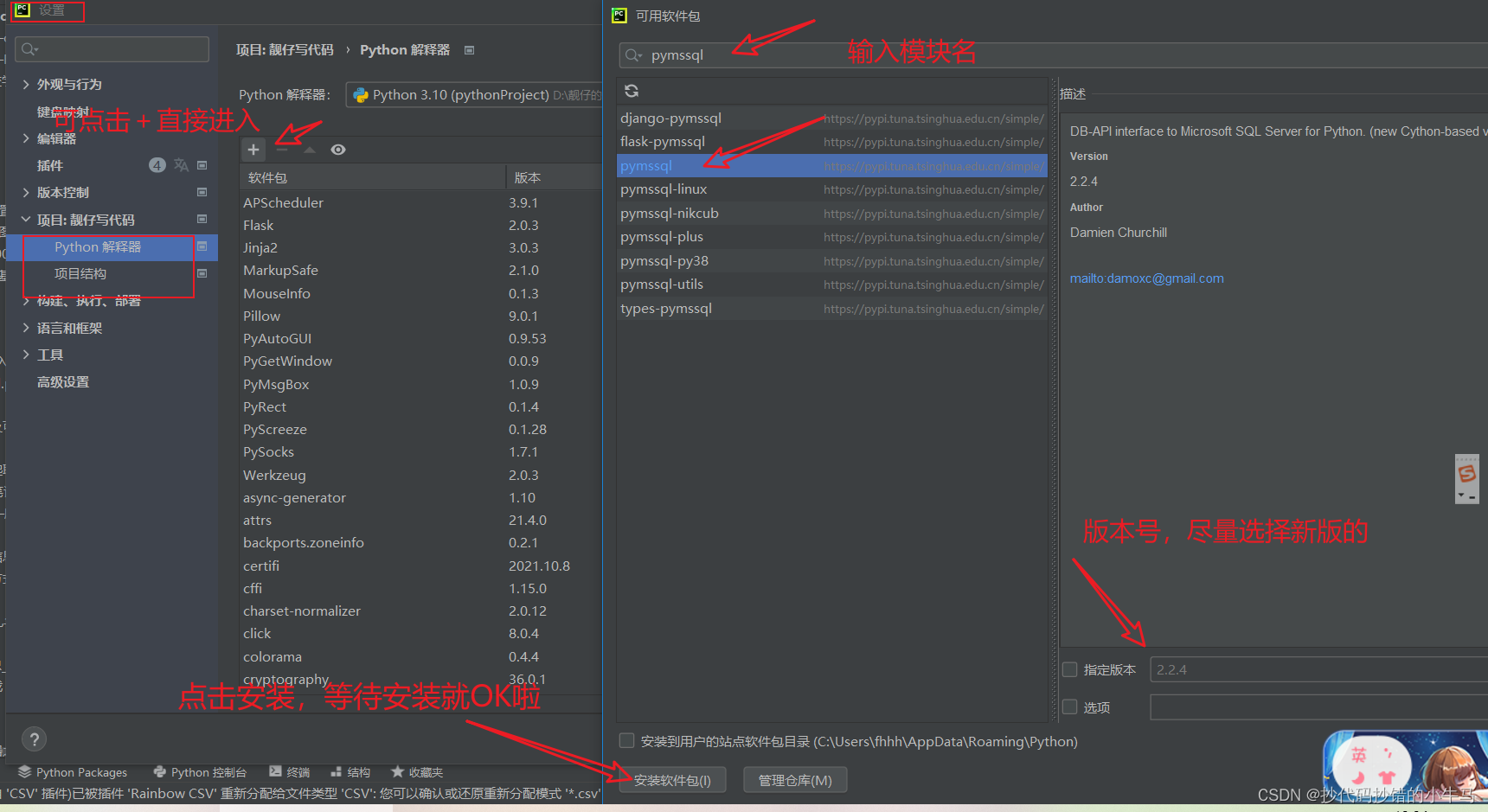The width and height of the screenshot is (1488, 812).
Task: Click the 安装软件包(I) button
Action: 672,779
